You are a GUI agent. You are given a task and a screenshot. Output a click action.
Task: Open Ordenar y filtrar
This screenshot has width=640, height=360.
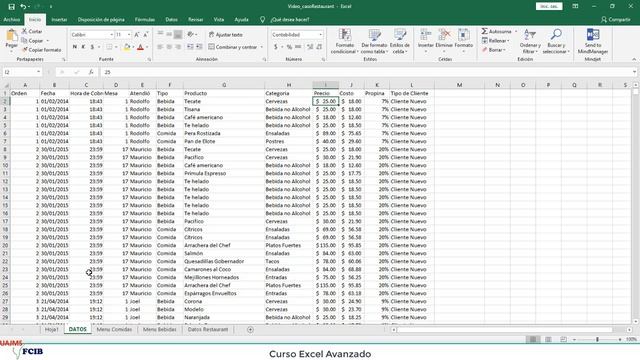530,41
